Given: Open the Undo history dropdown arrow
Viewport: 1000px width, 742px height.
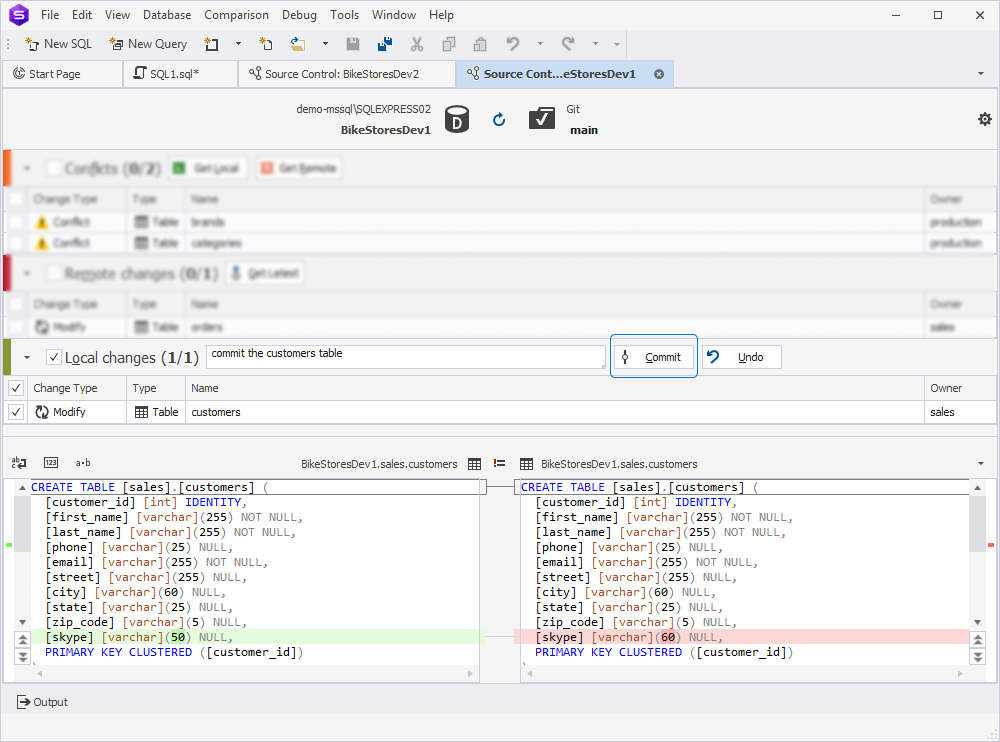Looking at the screenshot, I should tap(540, 44).
